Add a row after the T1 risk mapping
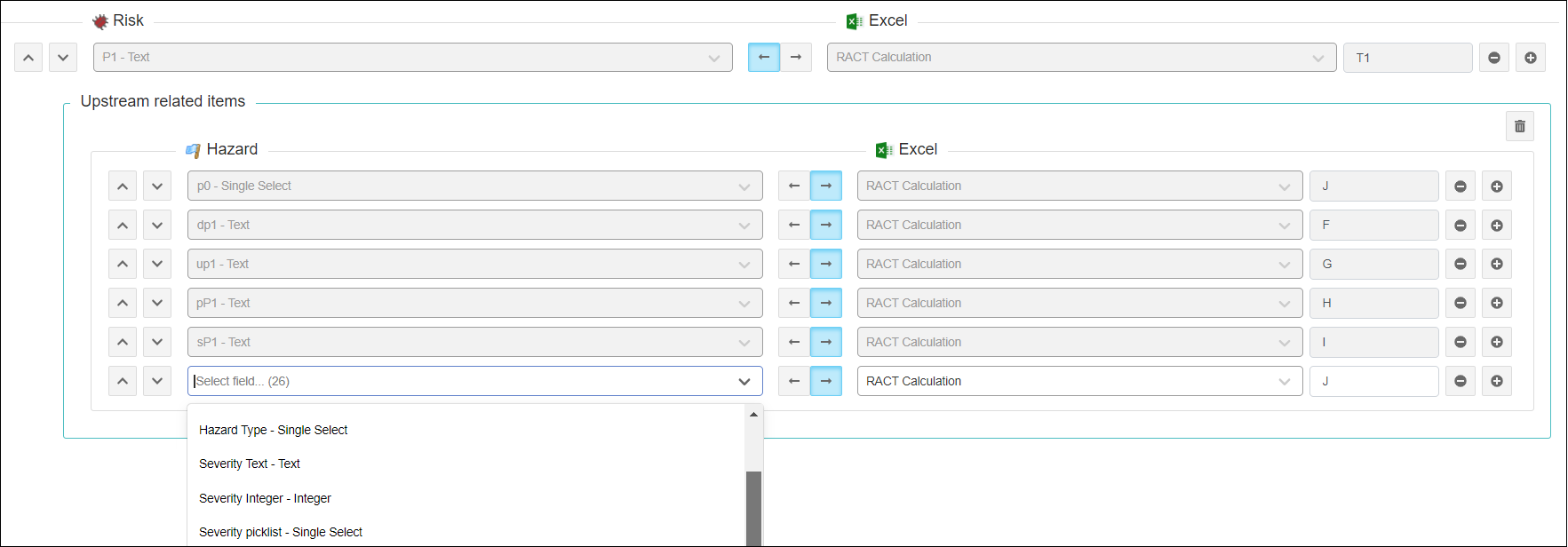The height and width of the screenshot is (547, 1568). (x=1530, y=58)
